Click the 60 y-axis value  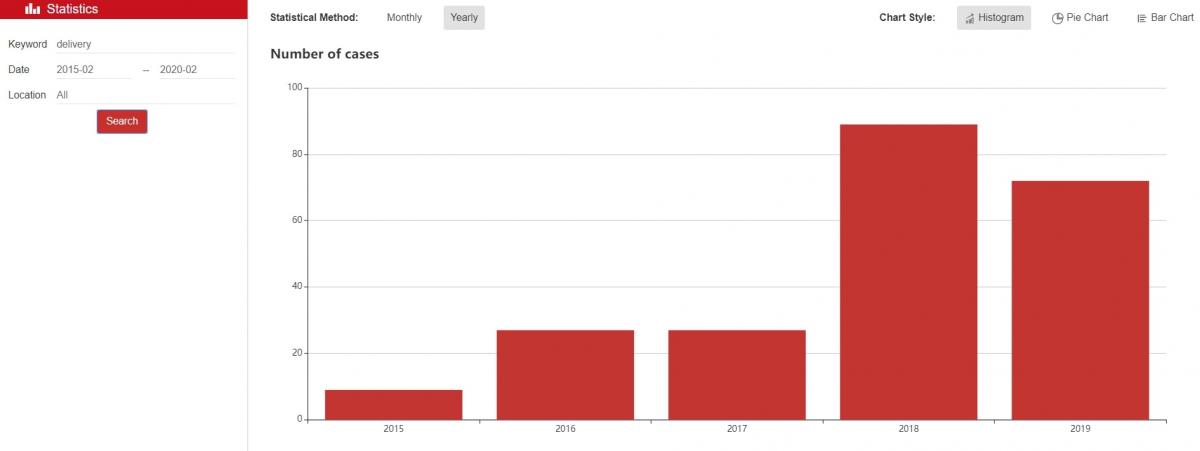pyautogui.click(x=297, y=220)
